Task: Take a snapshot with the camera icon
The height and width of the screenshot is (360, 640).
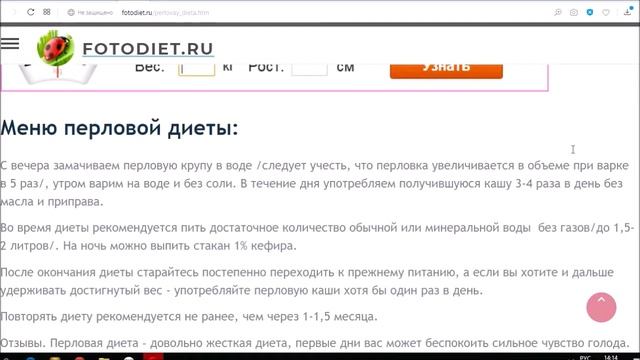Action: click(x=573, y=12)
